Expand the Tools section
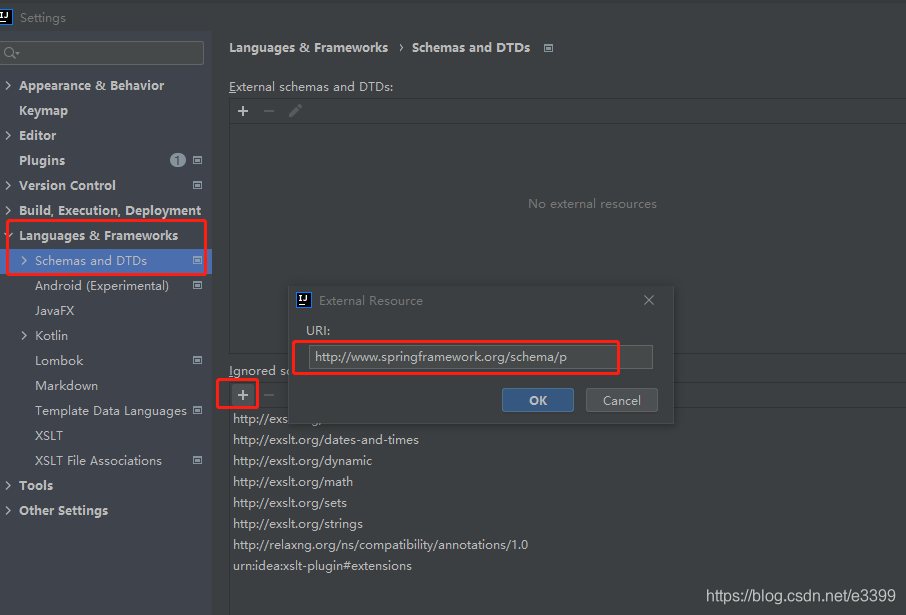Screen dimensions: 906x615 click(8, 486)
